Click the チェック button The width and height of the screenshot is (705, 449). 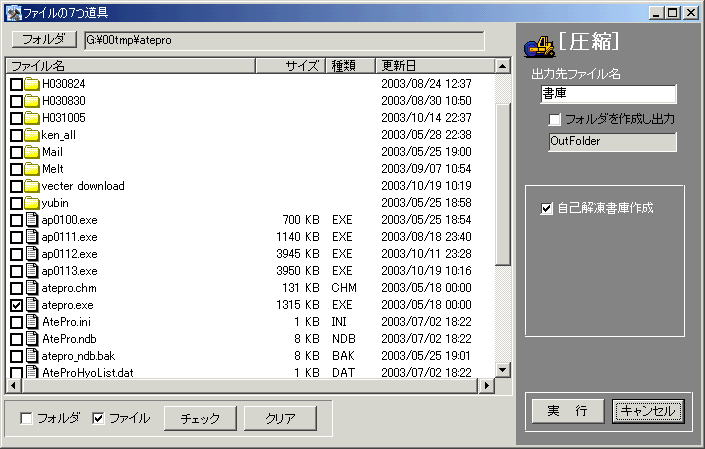pyautogui.click(x=200, y=418)
